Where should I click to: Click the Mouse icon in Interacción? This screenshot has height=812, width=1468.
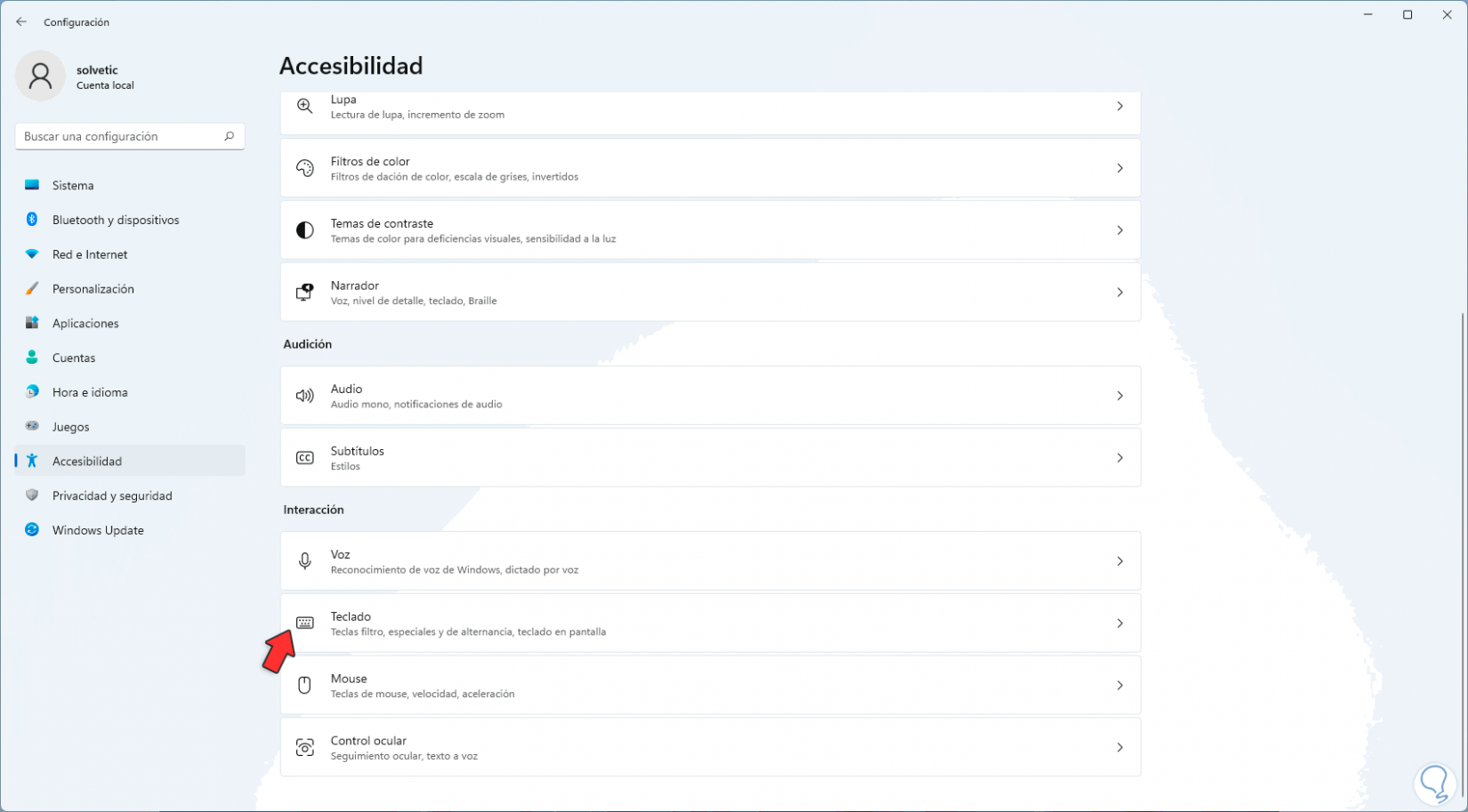point(304,685)
